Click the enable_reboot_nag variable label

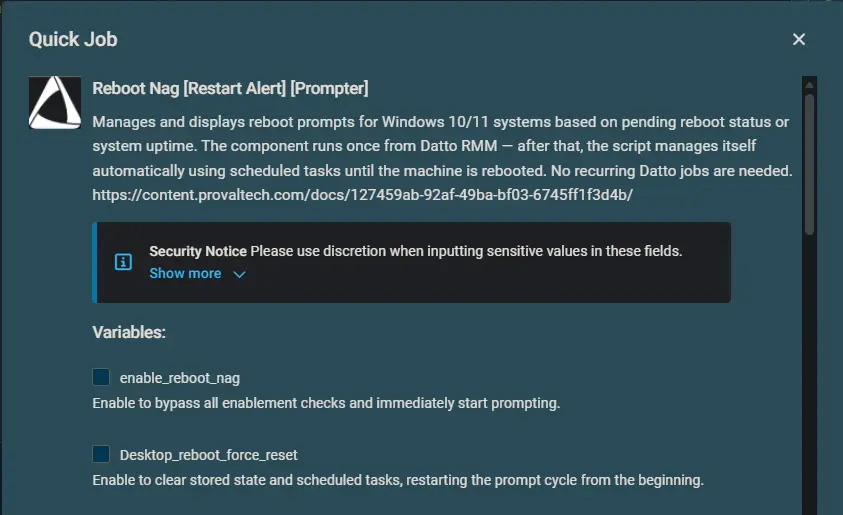180,378
